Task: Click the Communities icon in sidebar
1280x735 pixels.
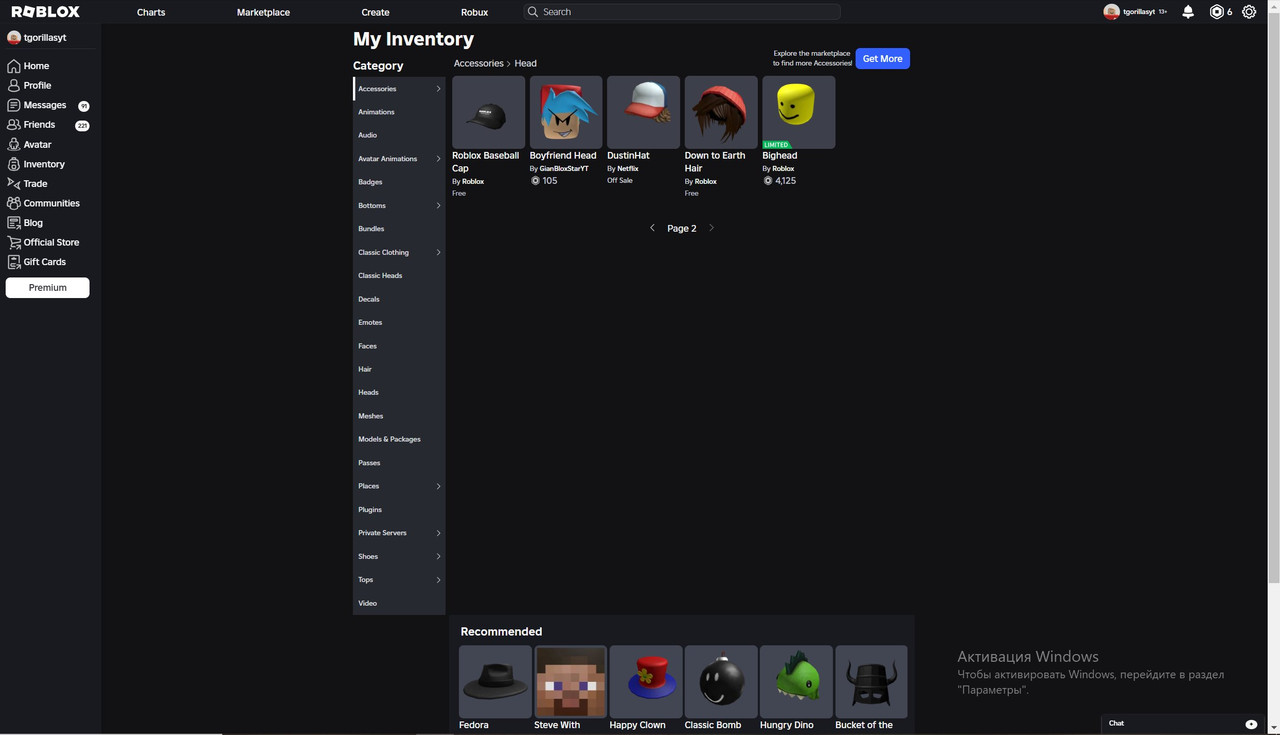Action: (x=14, y=203)
